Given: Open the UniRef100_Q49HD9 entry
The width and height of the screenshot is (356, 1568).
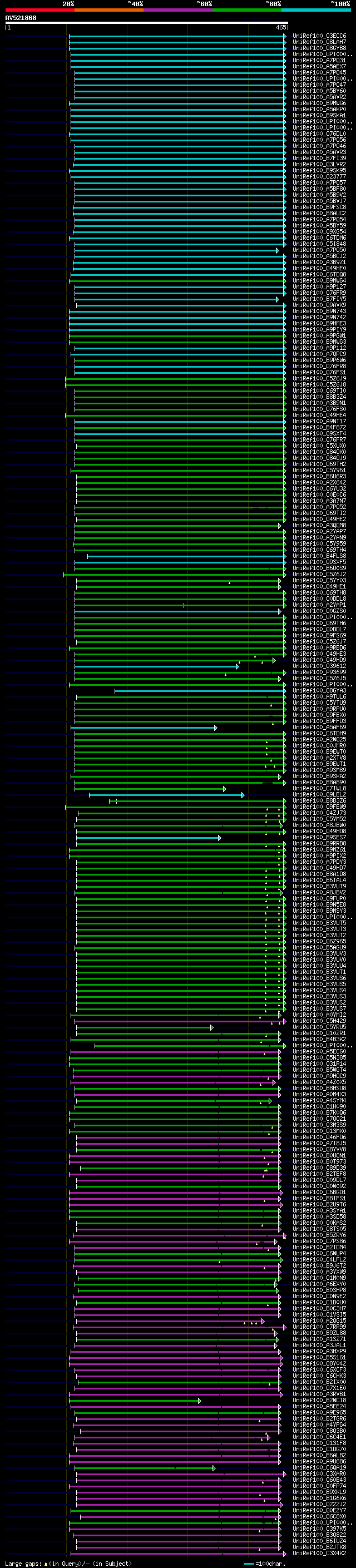Looking at the screenshot, I should pos(319,660).
